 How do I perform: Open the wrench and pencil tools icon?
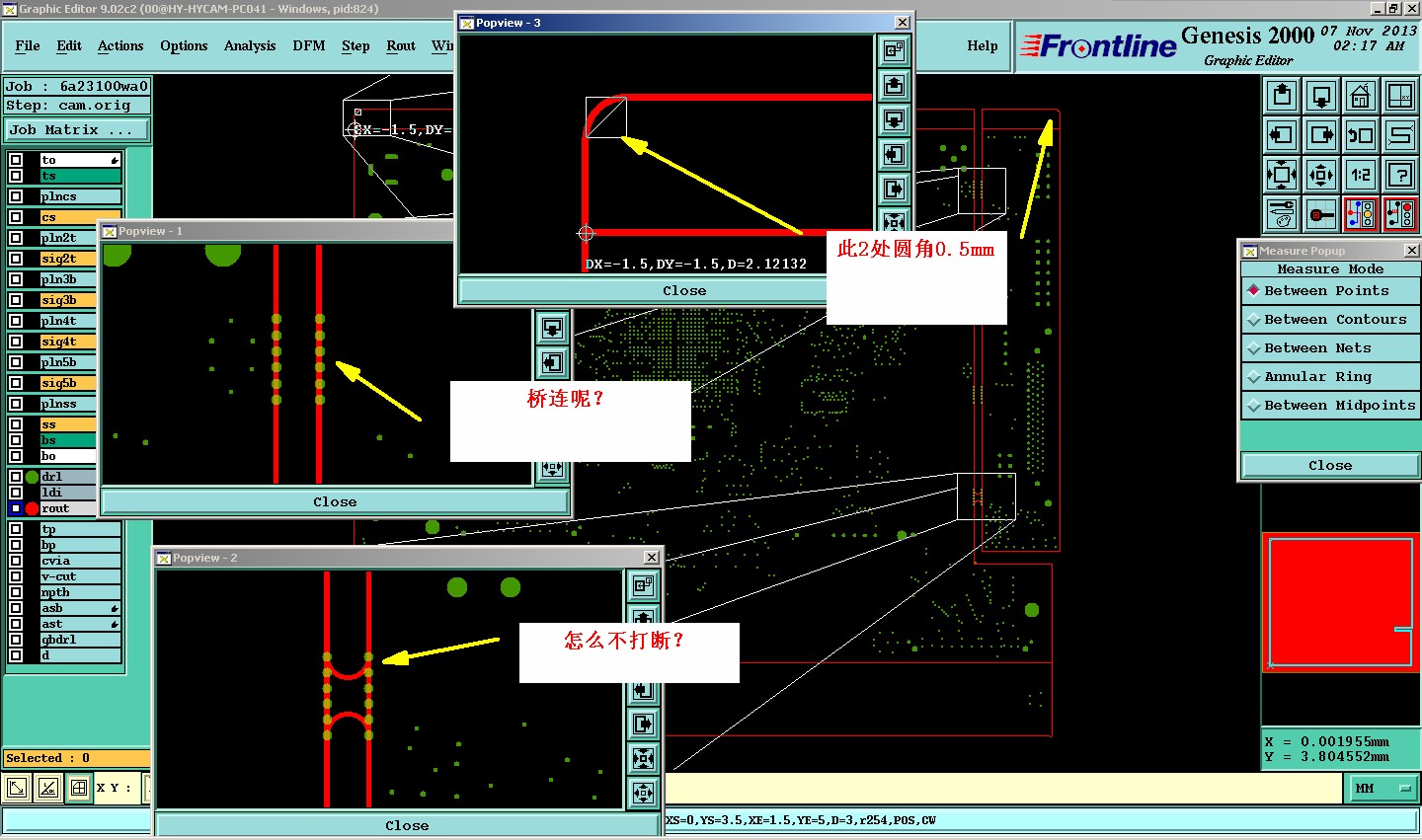pyautogui.click(x=1282, y=214)
